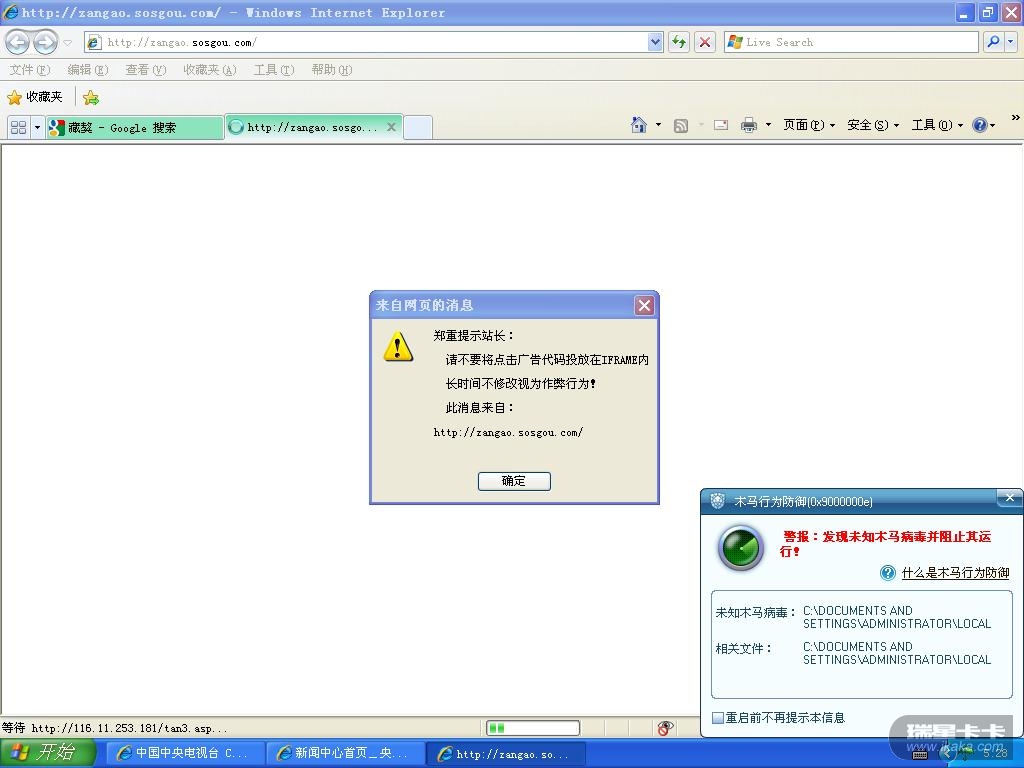The image size is (1024, 768).
Task: Open search provider options dropdown
Action: pos(1011,42)
